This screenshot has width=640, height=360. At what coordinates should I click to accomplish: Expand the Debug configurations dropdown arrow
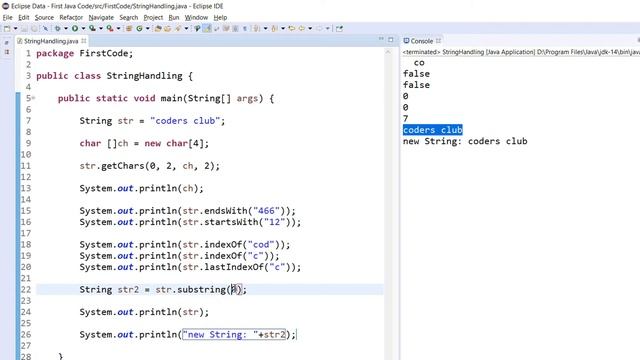point(65,29)
